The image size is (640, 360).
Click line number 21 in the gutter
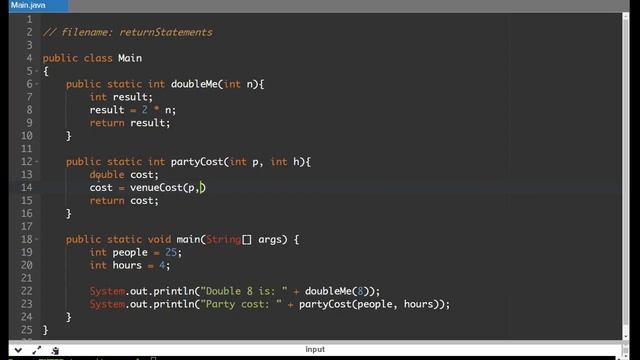[x=27, y=278]
